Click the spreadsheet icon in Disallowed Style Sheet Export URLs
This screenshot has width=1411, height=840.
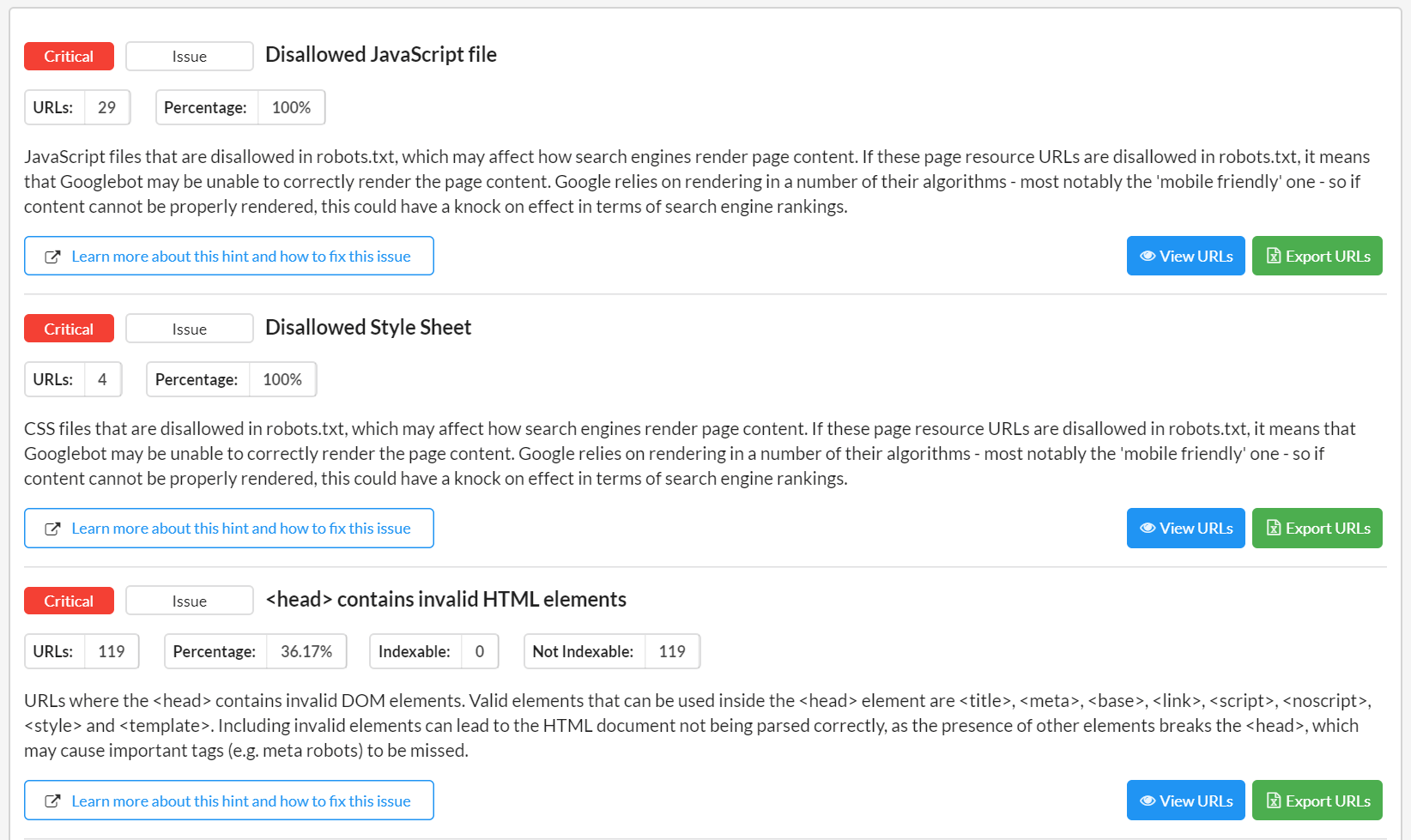click(x=1274, y=529)
